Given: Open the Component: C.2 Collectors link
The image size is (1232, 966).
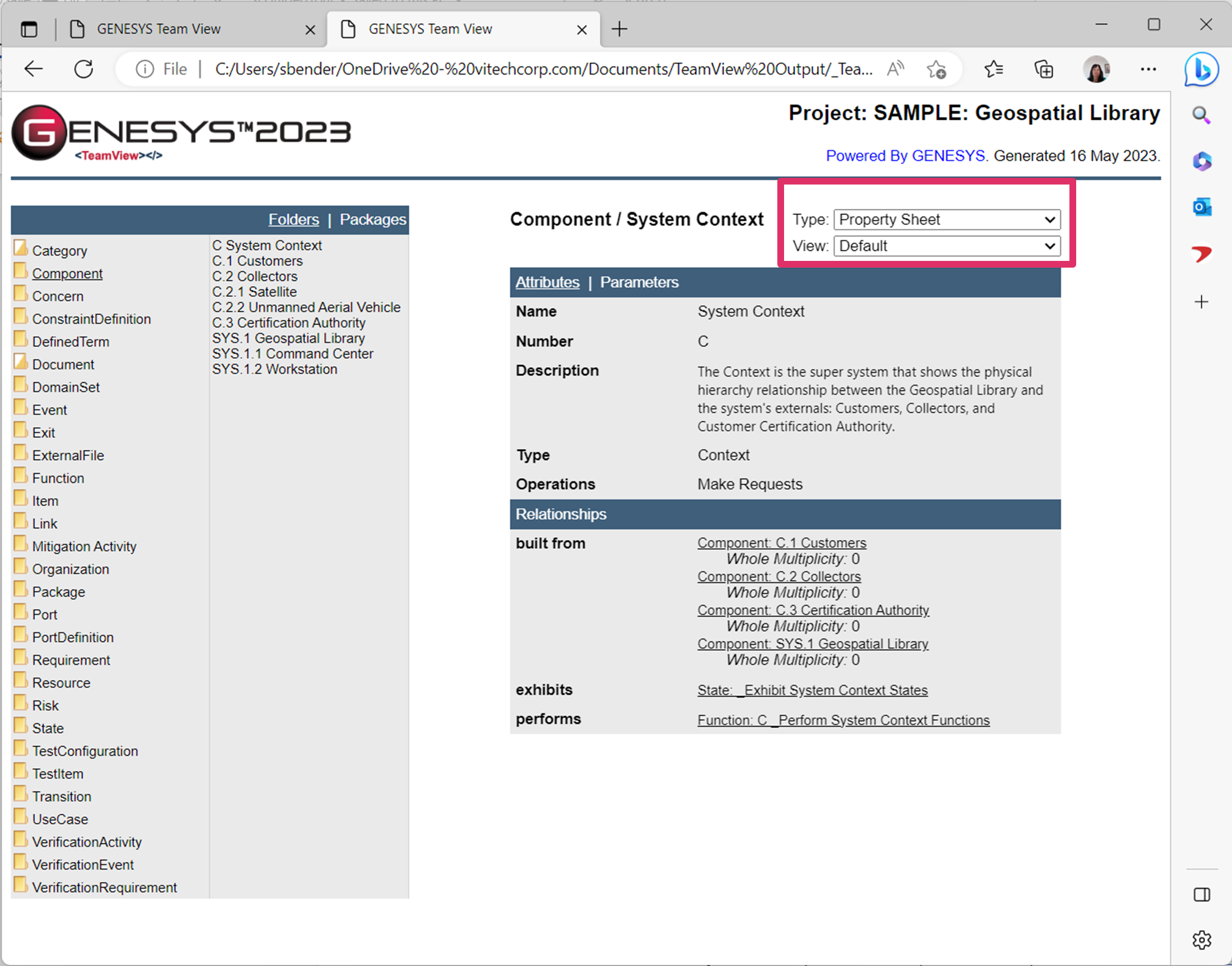Looking at the screenshot, I should 779,576.
